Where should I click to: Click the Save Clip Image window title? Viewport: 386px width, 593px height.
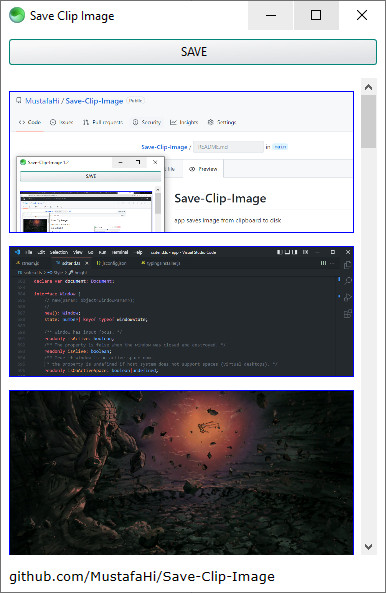point(72,16)
